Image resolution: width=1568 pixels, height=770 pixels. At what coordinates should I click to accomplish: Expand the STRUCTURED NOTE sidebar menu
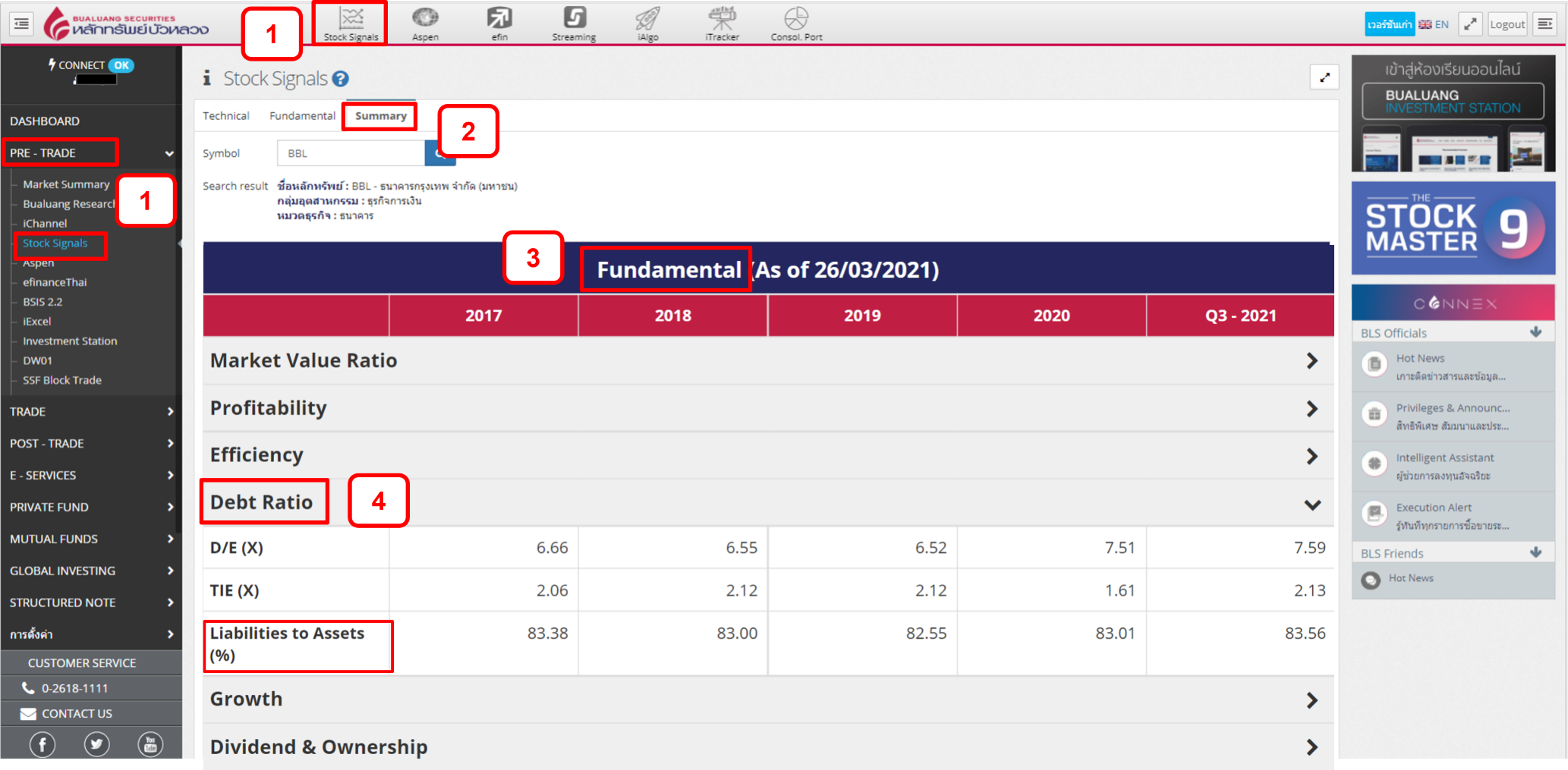coord(91,603)
